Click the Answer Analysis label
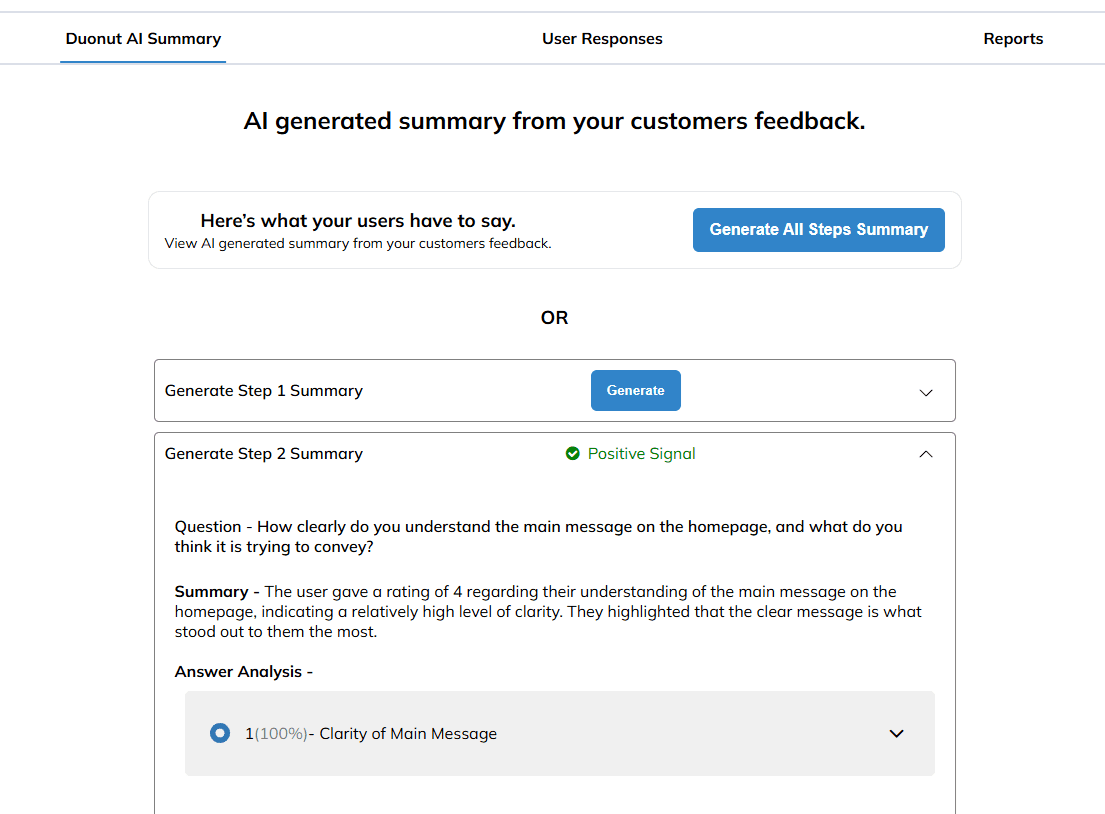The height and width of the screenshot is (814, 1105). pyautogui.click(x=243, y=672)
